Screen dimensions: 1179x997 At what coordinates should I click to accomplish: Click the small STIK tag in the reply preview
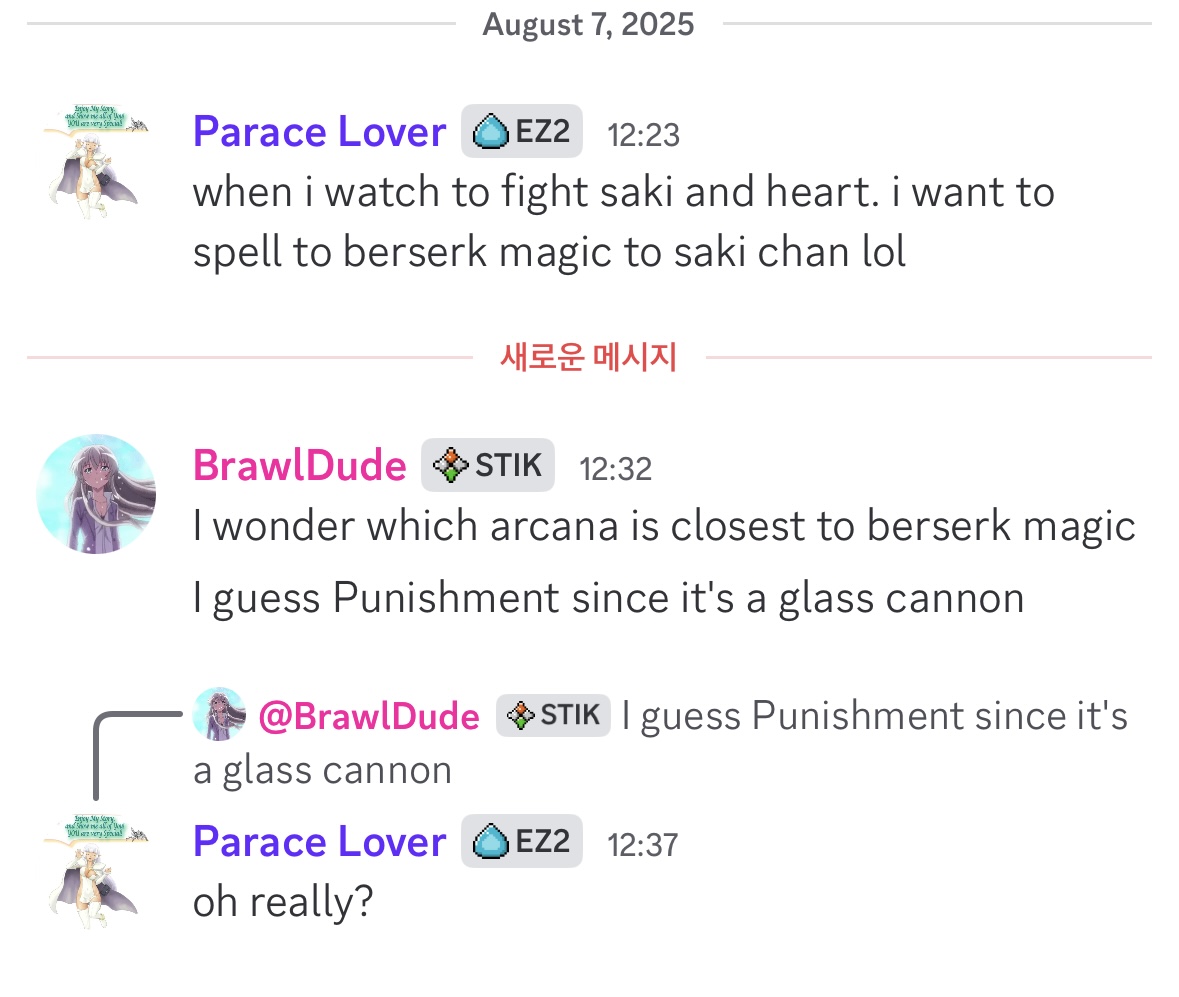[553, 715]
